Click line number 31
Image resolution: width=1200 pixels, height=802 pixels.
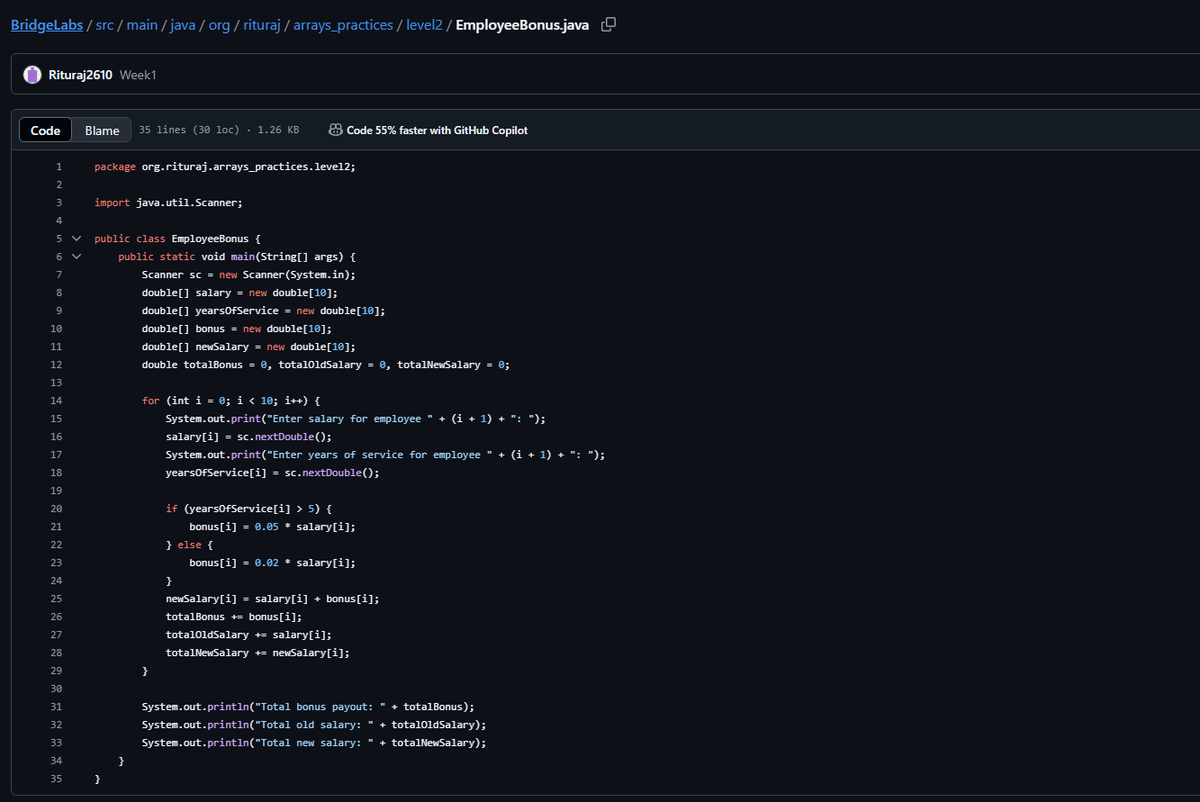click(x=56, y=707)
